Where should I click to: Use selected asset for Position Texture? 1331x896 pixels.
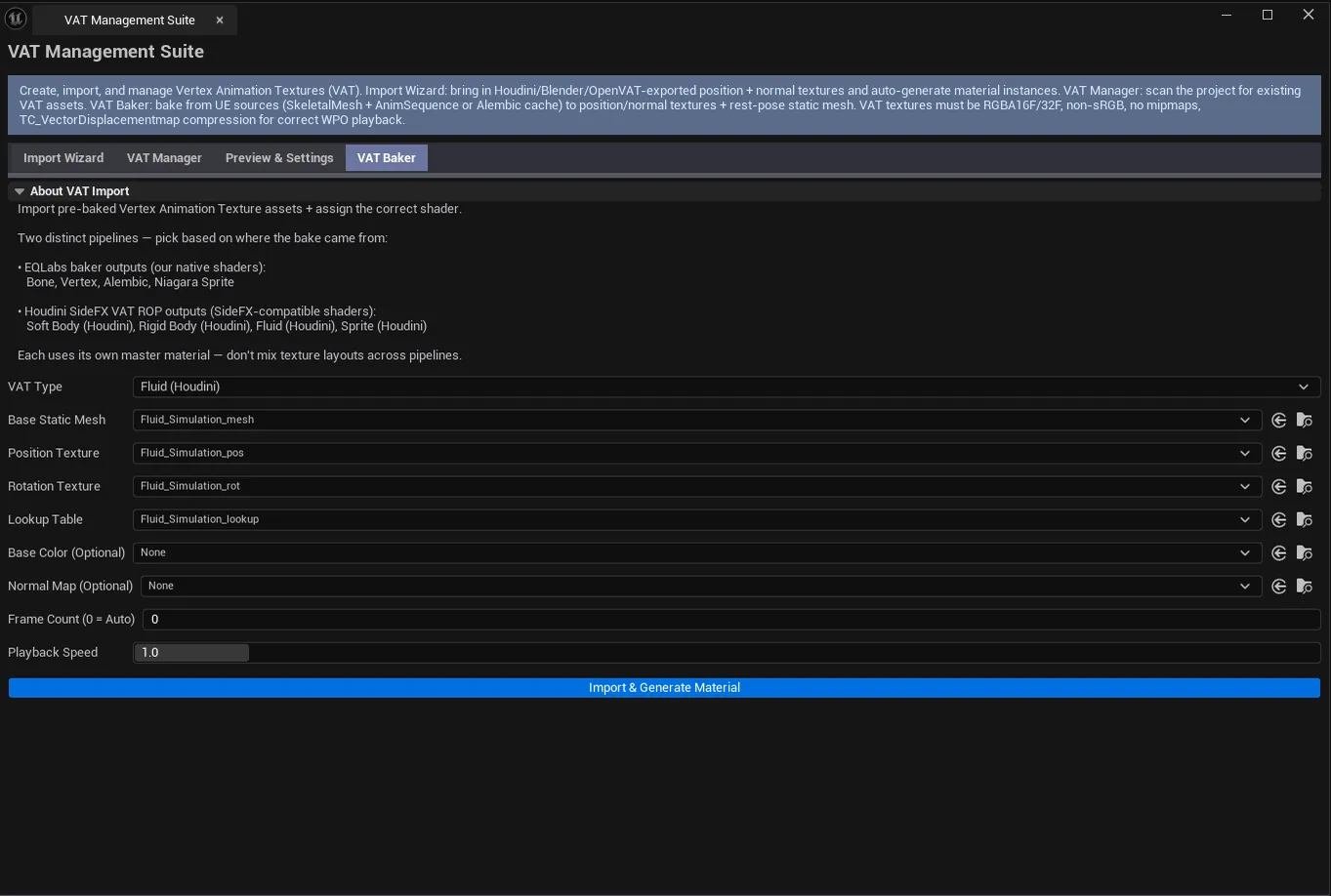pos(1278,453)
